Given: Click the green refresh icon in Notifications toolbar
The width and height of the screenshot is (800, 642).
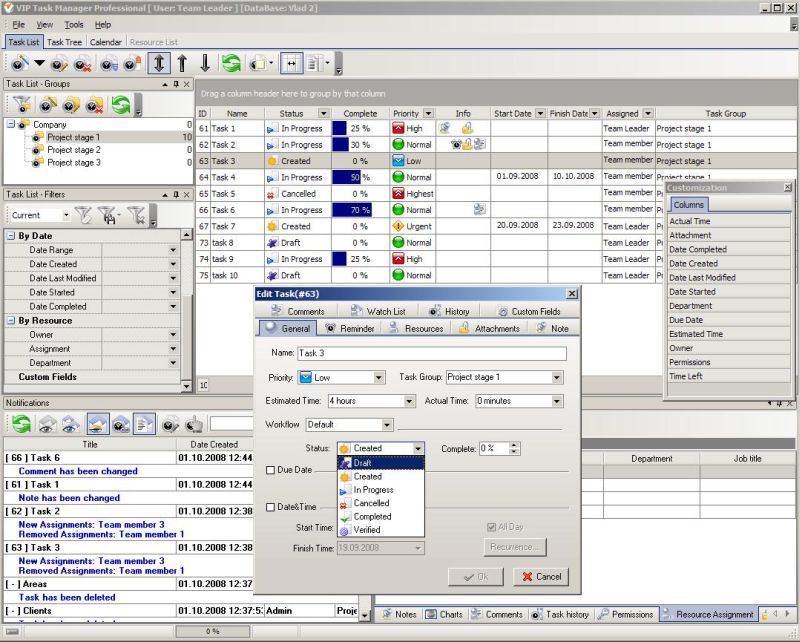Looking at the screenshot, I should coord(21,424).
